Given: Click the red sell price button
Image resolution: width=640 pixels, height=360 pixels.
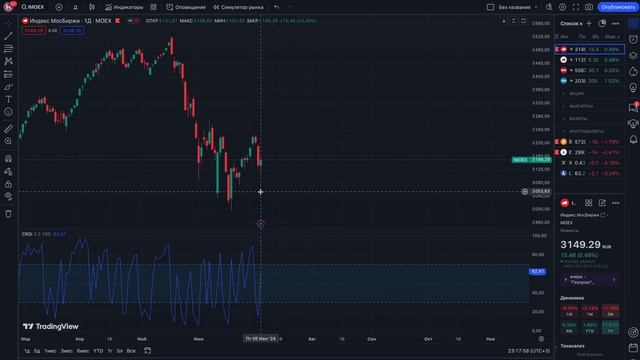Looking at the screenshot, I should coord(34,31).
